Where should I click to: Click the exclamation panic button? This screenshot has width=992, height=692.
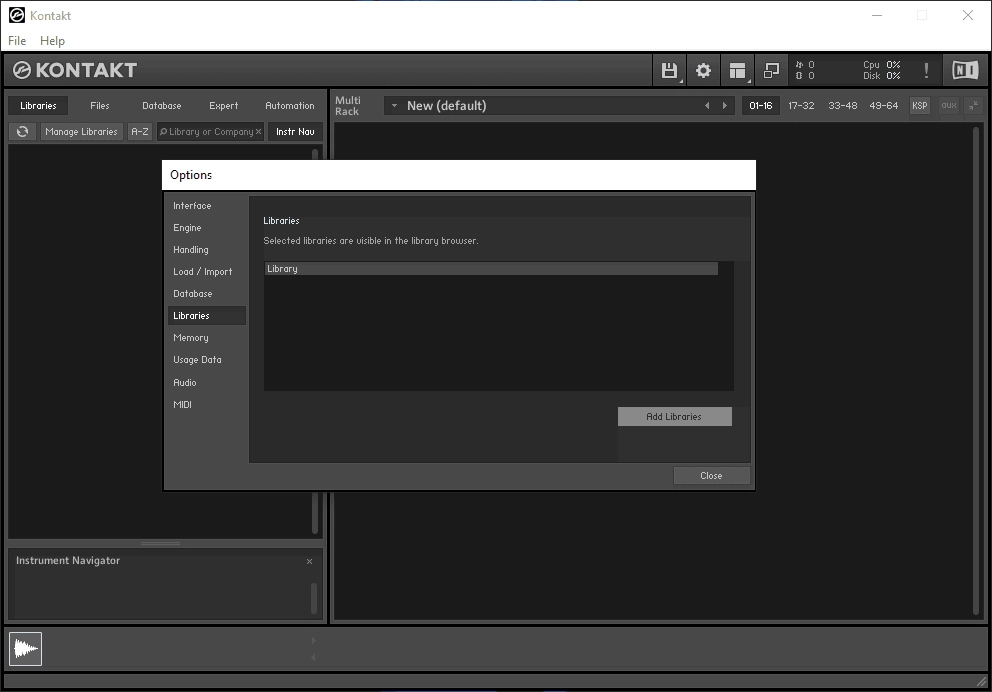[x=926, y=70]
